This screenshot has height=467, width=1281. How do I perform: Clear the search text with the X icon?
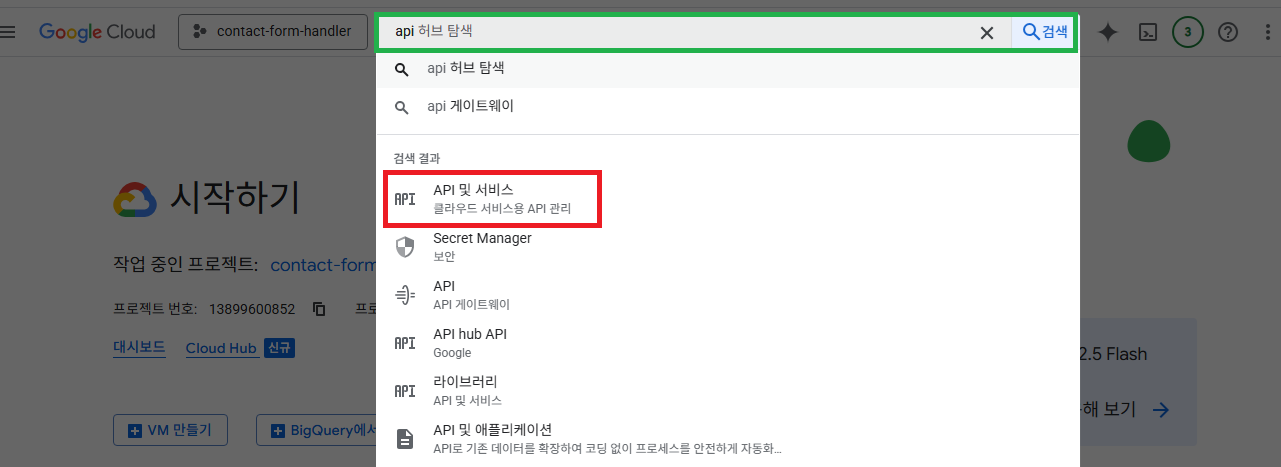tap(987, 32)
